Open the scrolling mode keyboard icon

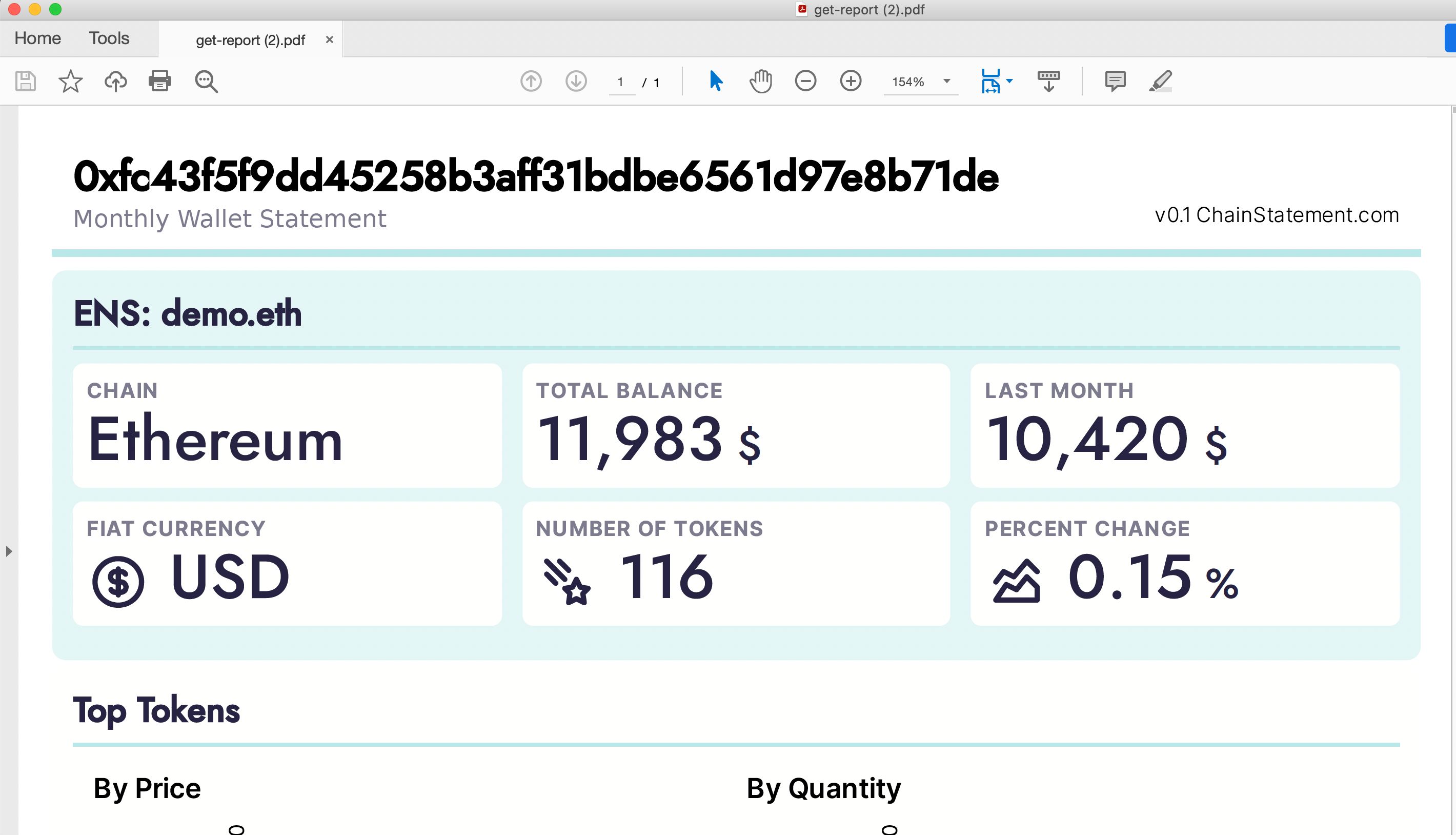tap(1048, 81)
